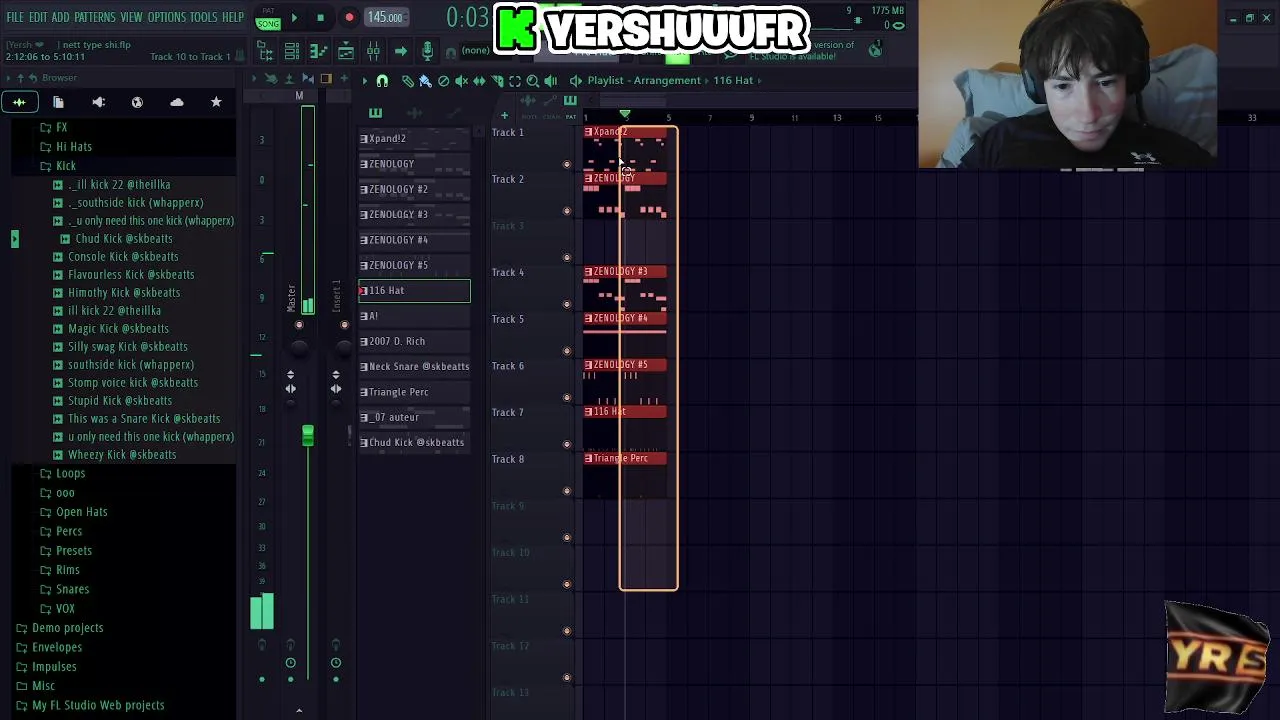Image resolution: width=1280 pixels, height=720 pixels.
Task: Click the add track plus icon above Track 1
Action: pyautogui.click(x=504, y=116)
